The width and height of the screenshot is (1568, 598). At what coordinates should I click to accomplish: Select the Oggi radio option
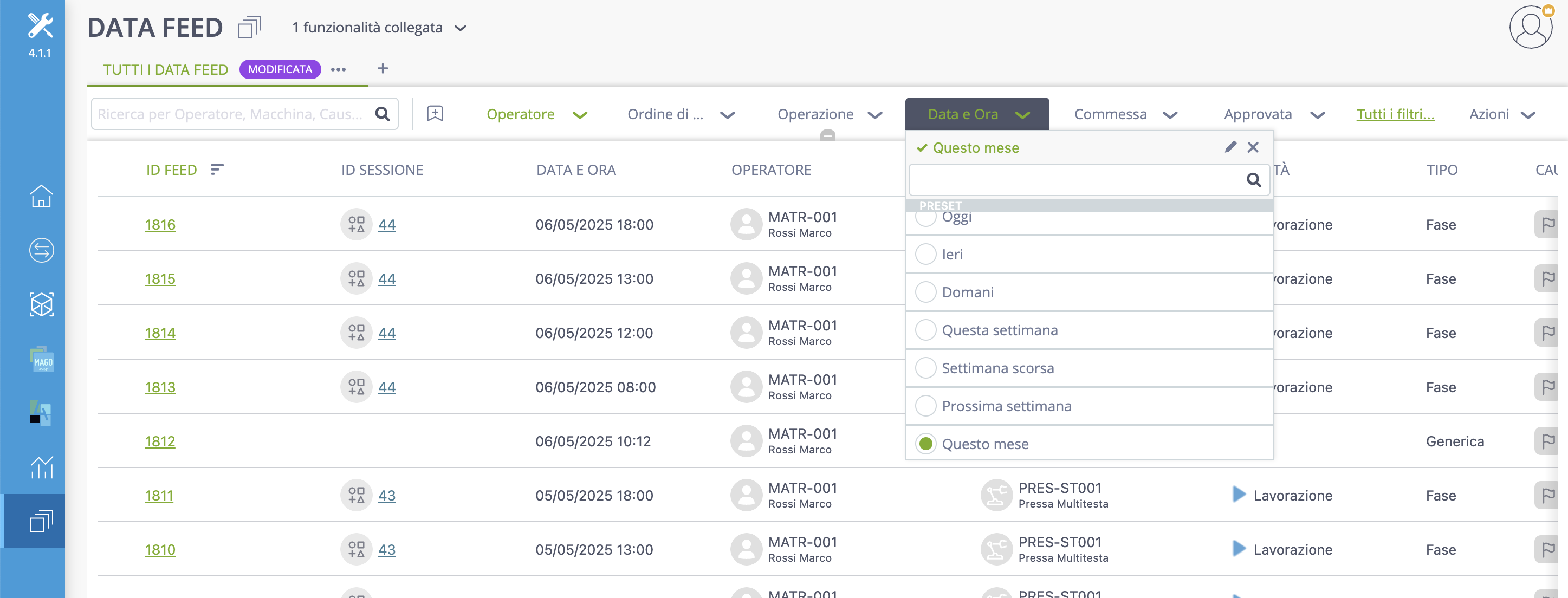[926, 219]
